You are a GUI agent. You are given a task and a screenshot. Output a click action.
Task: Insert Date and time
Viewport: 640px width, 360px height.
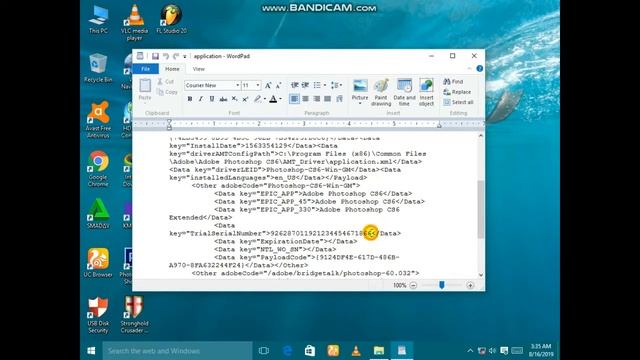pyautogui.click(x=404, y=93)
